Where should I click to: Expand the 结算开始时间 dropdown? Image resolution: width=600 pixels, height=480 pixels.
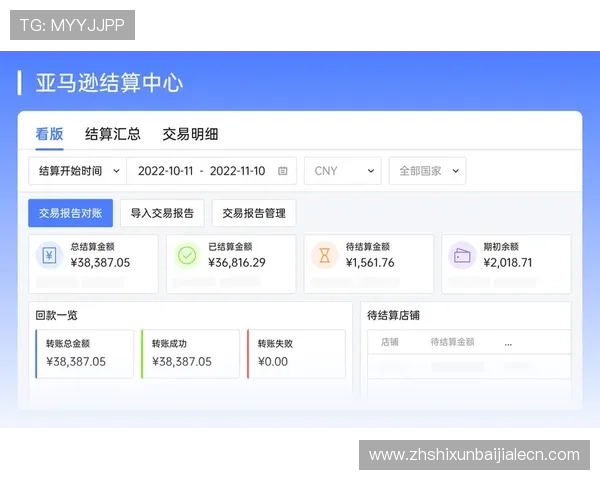tap(78, 171)
